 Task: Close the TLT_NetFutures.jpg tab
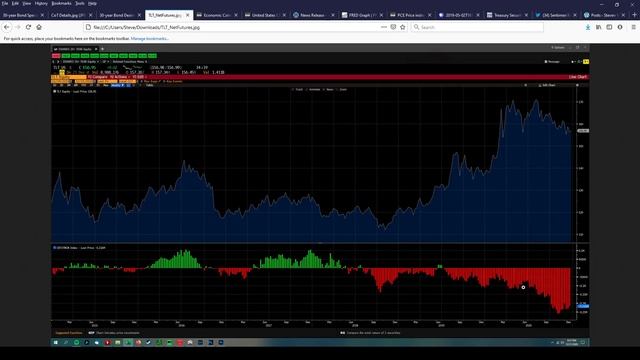[x=188, y=15]
